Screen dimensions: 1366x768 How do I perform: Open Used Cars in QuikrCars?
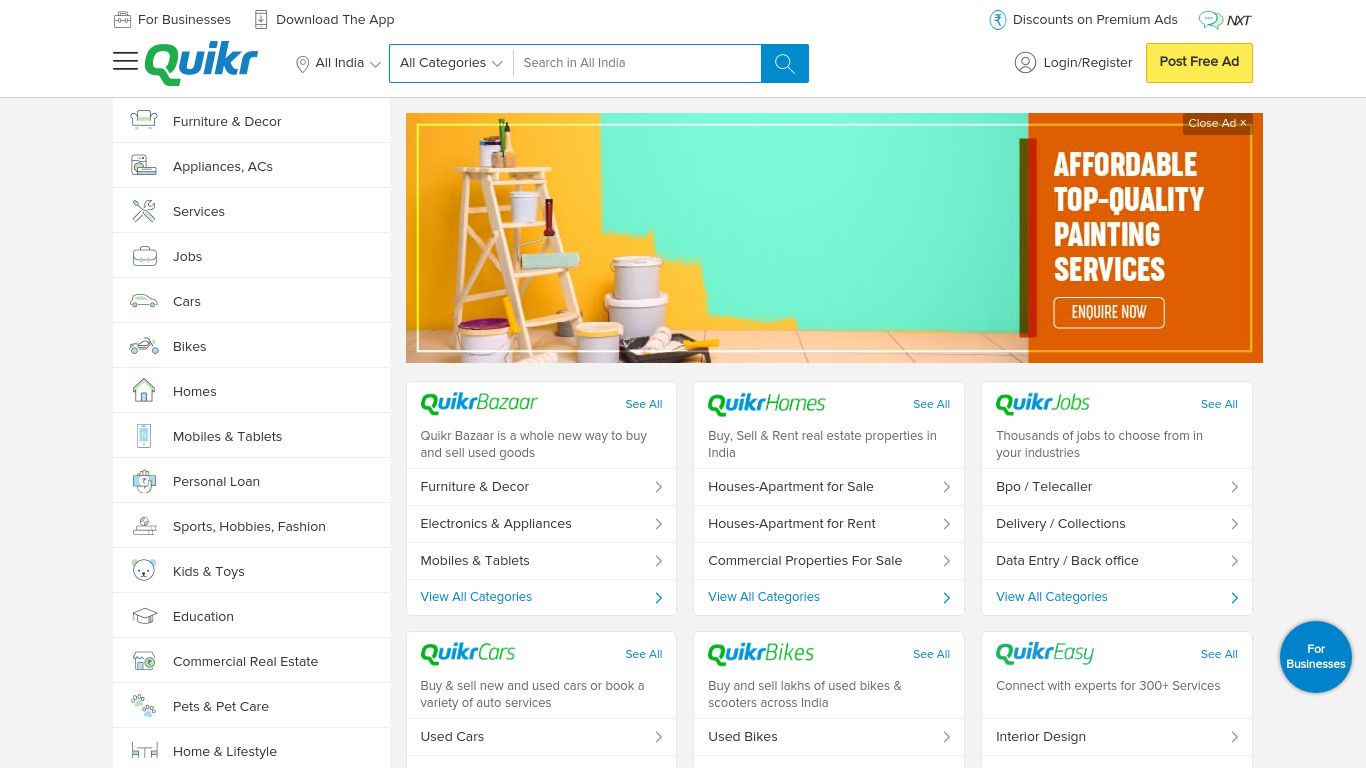[x=541, y=737]
